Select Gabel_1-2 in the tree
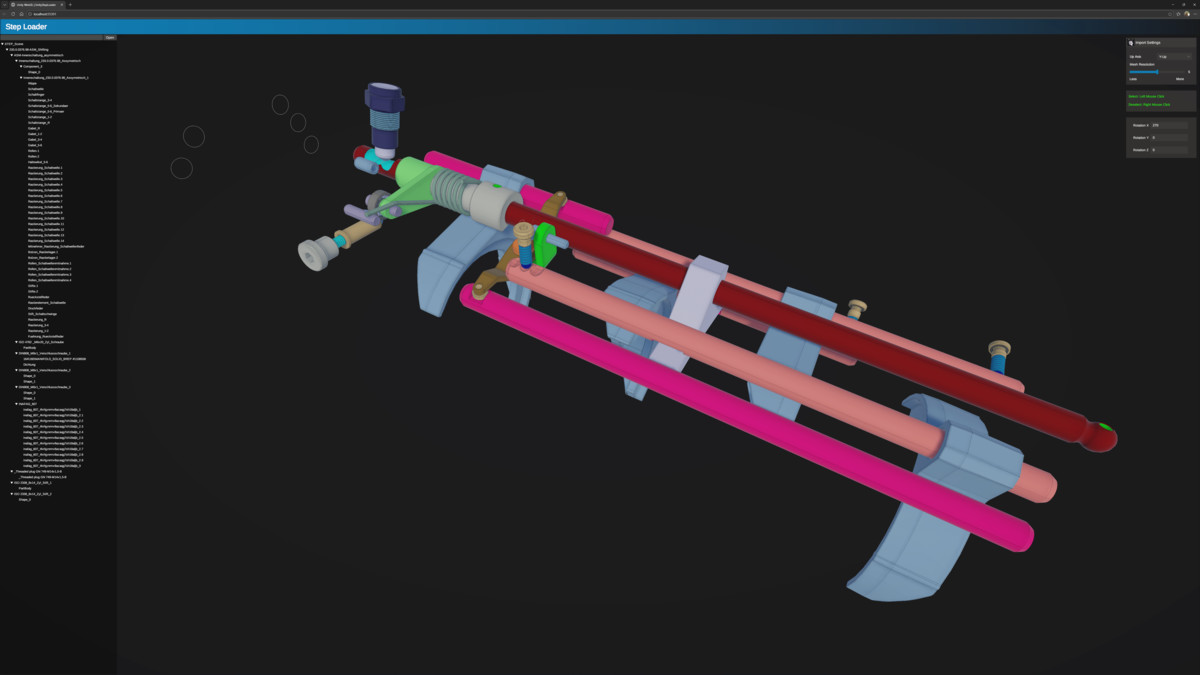1200x675 pixels. coord(35,134)
